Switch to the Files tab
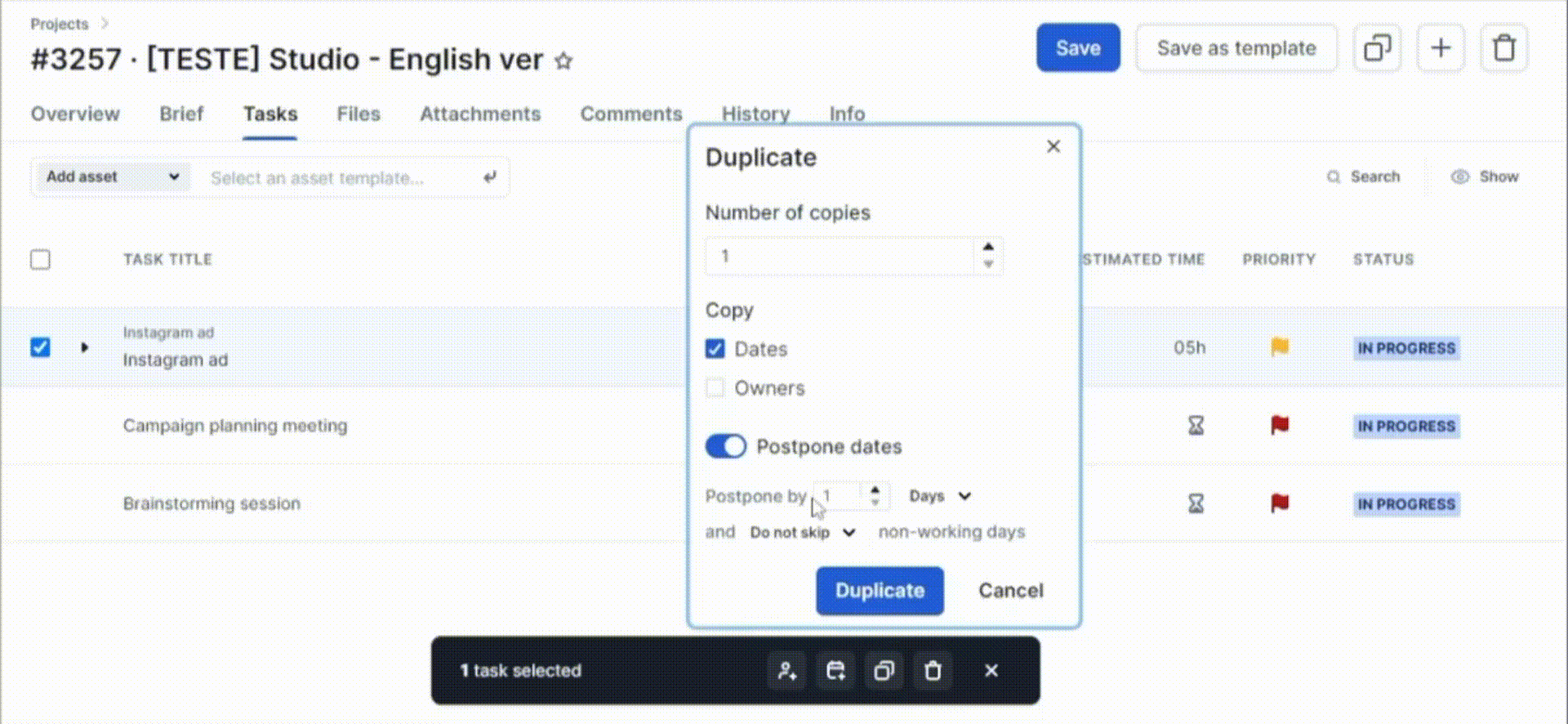 (359, 114)
